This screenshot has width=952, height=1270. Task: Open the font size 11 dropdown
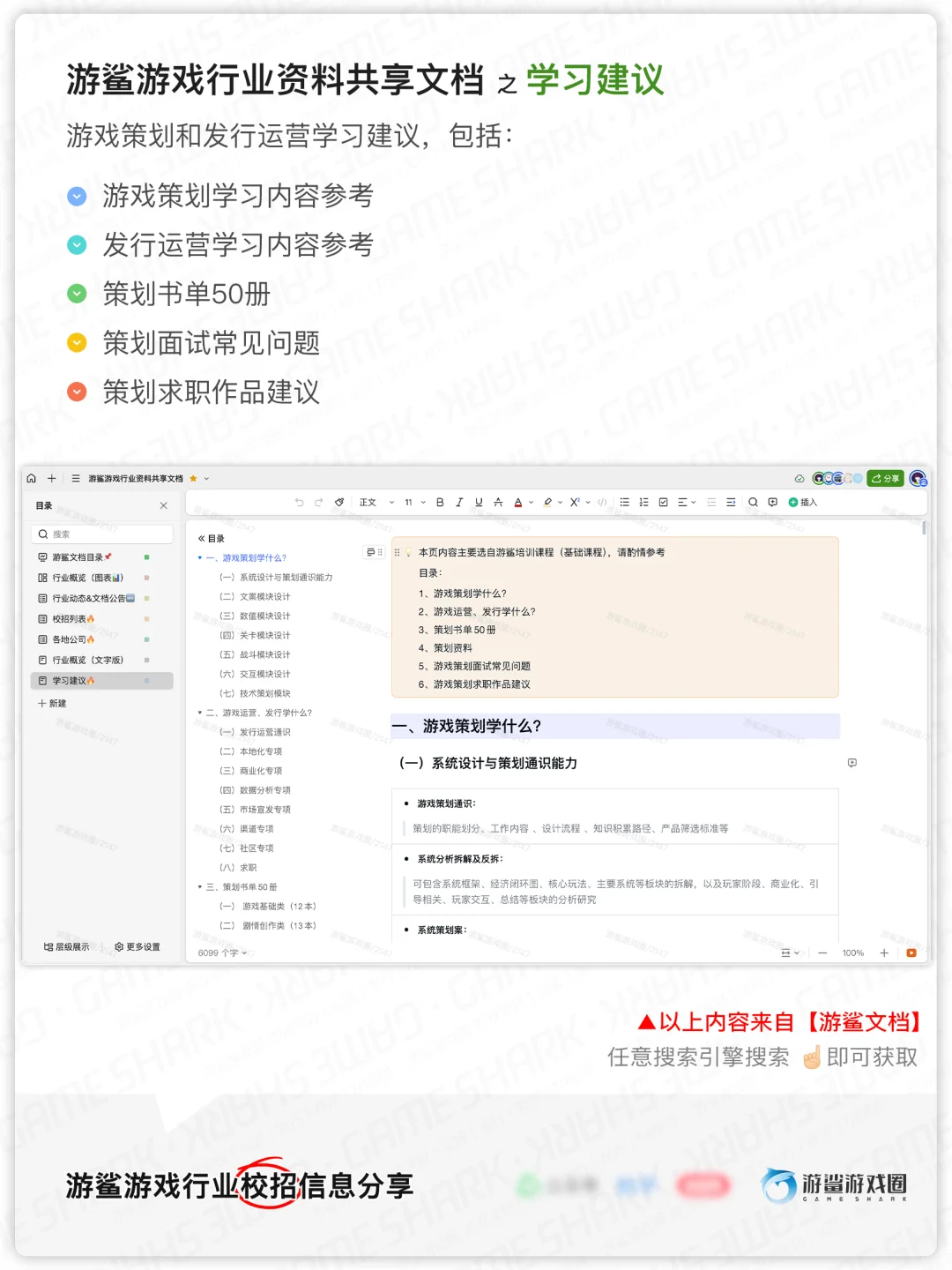point(409,502)
